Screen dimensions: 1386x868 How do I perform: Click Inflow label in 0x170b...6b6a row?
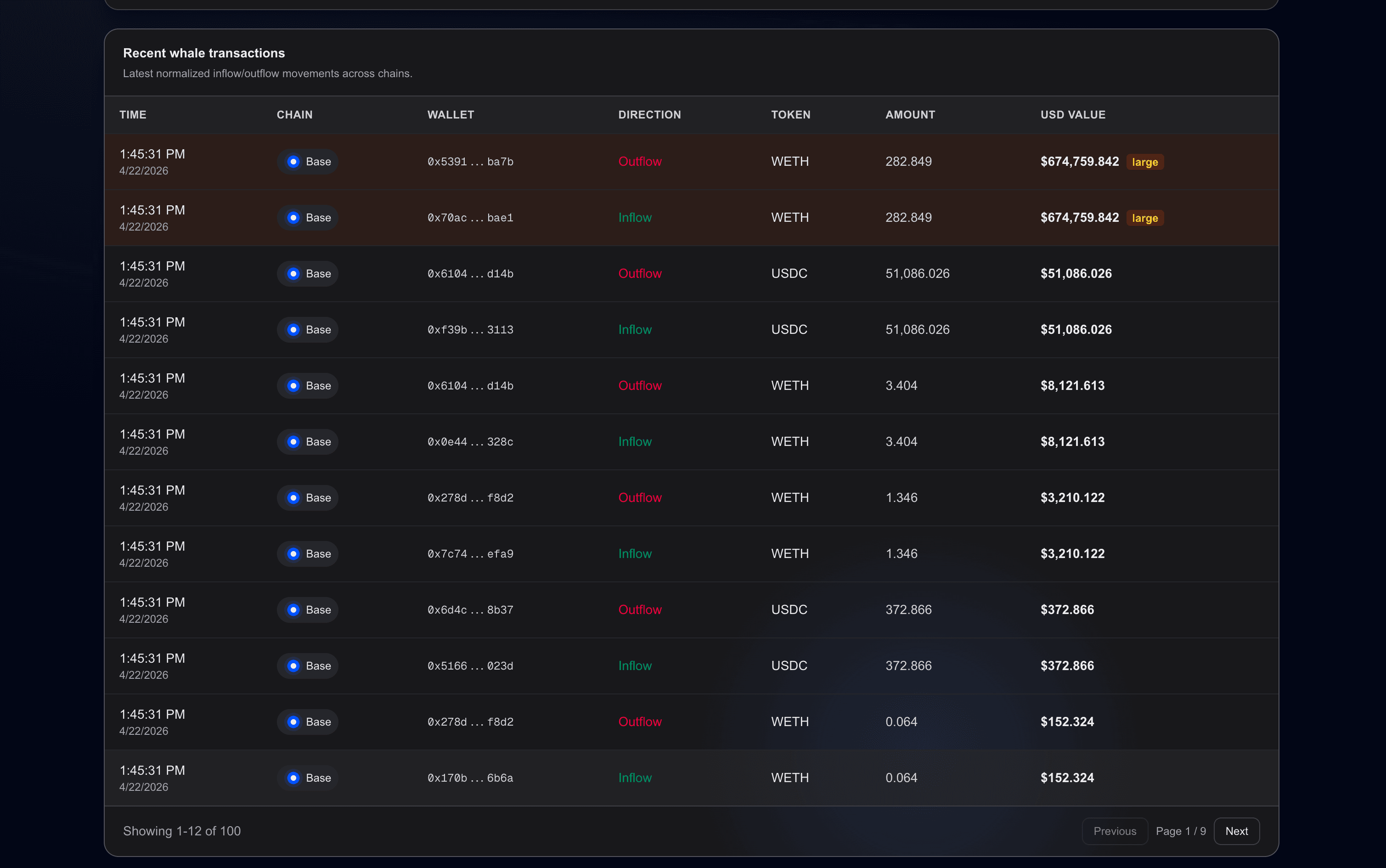coord(634,777)
